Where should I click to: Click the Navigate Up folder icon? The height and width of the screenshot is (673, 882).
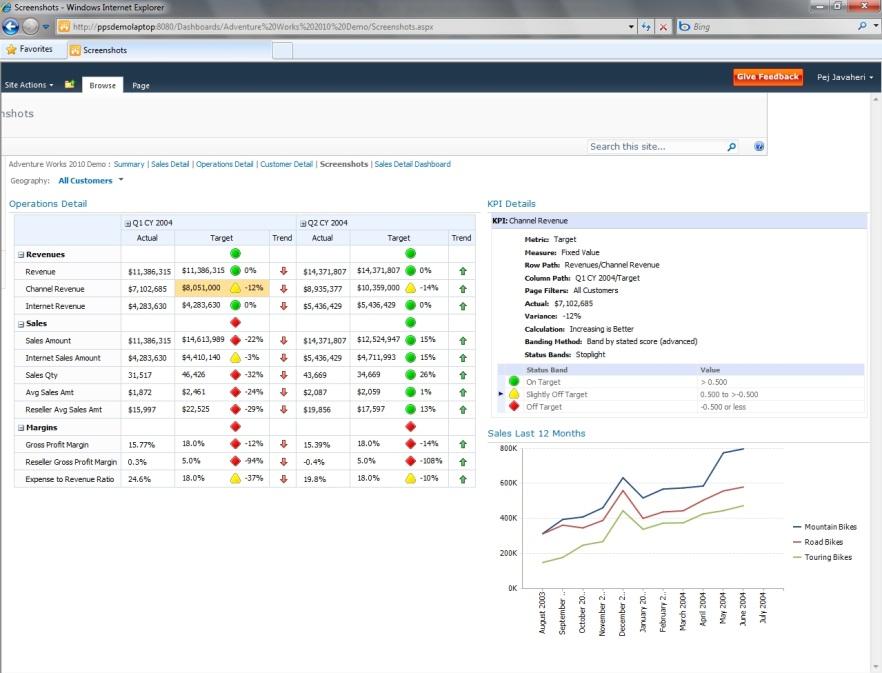69,84
